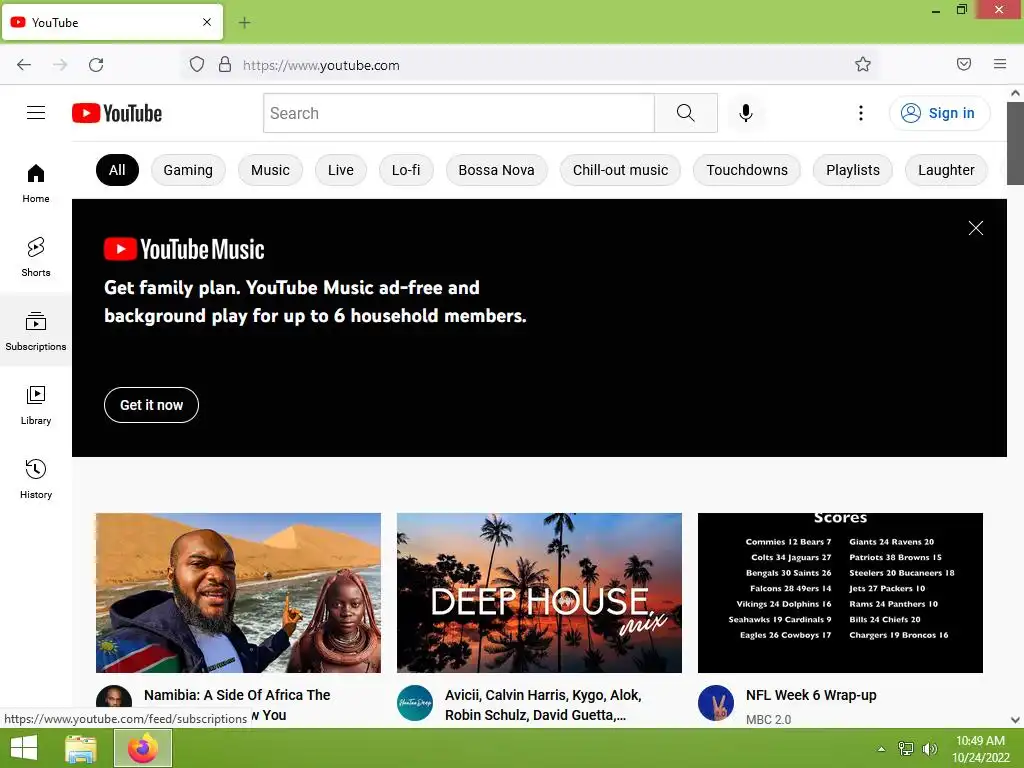Open the three-dot settings menu

pyautogui.click(x=861, y=113)
